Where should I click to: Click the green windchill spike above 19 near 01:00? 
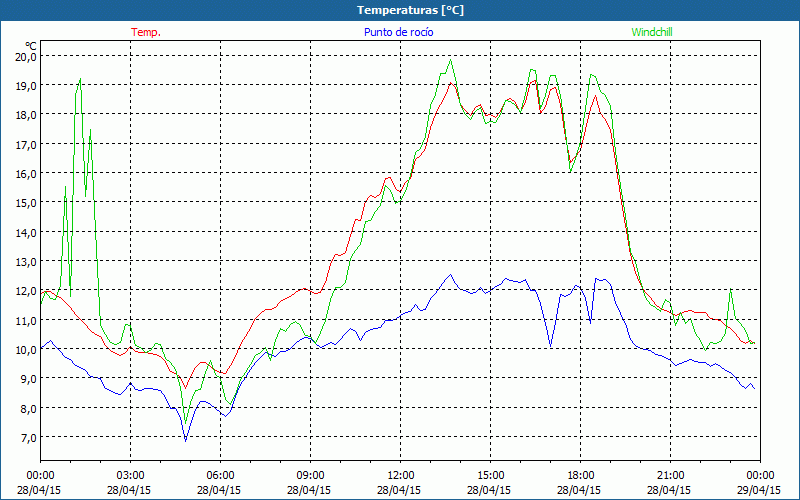80,79
